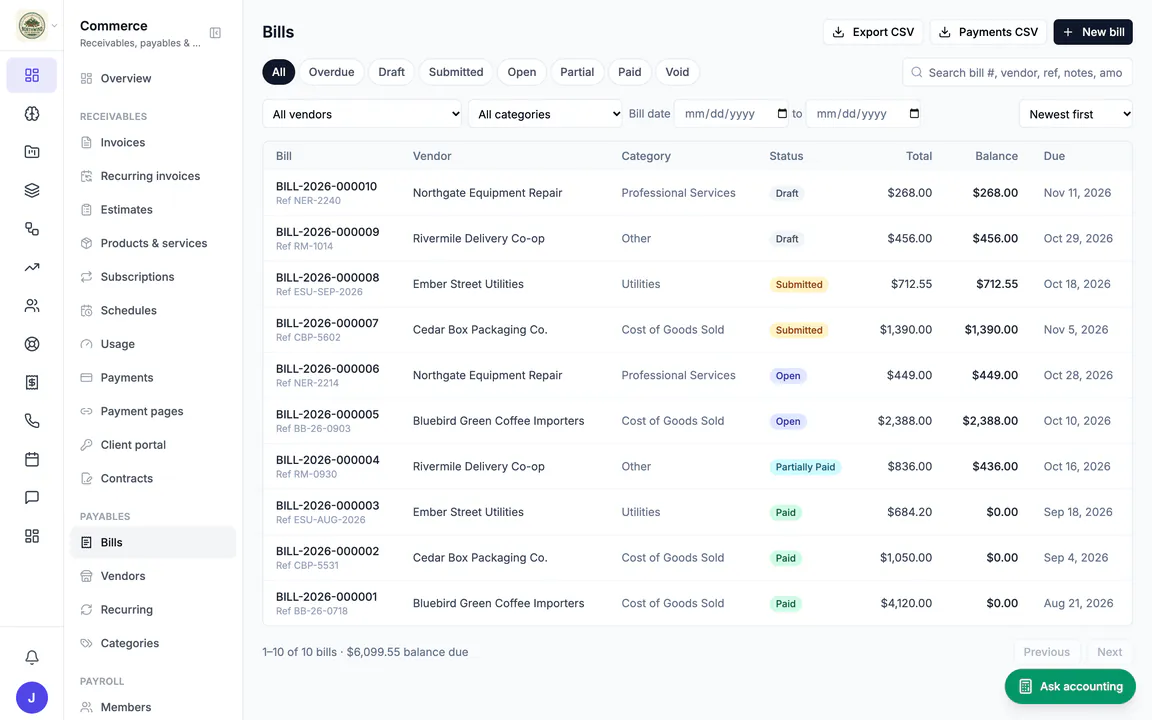The height and width of the screenshot is (720, 1152).
Task: Filter bills by Paid tab
Action: click(x=630, y=72)
